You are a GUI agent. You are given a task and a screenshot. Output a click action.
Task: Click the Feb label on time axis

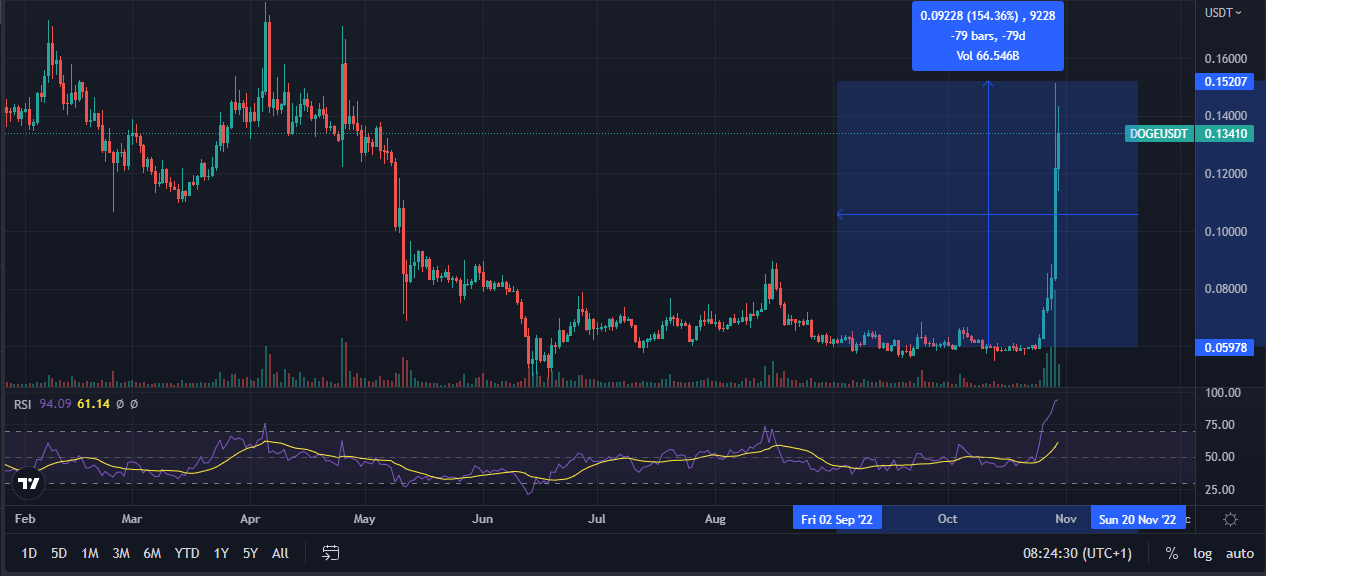point(27,519)
